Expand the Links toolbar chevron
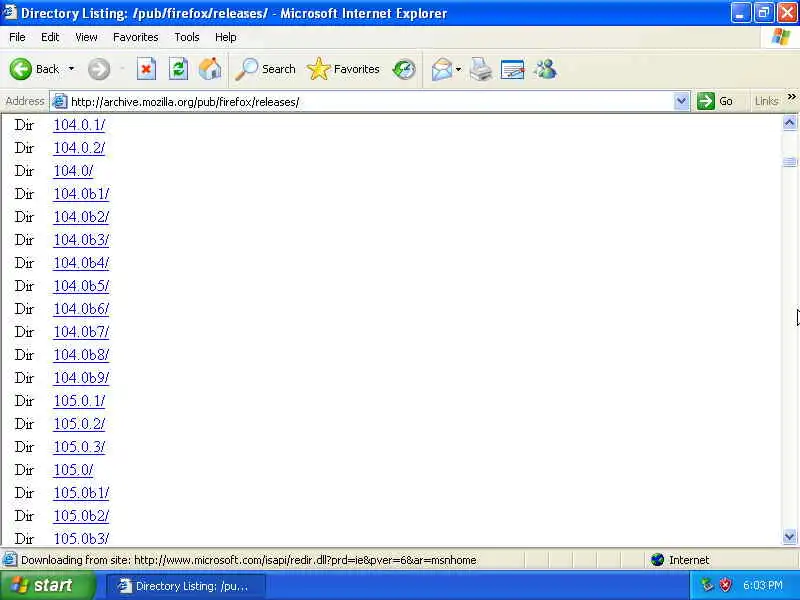Screen dimensions: 800x600 pos(791,97)
